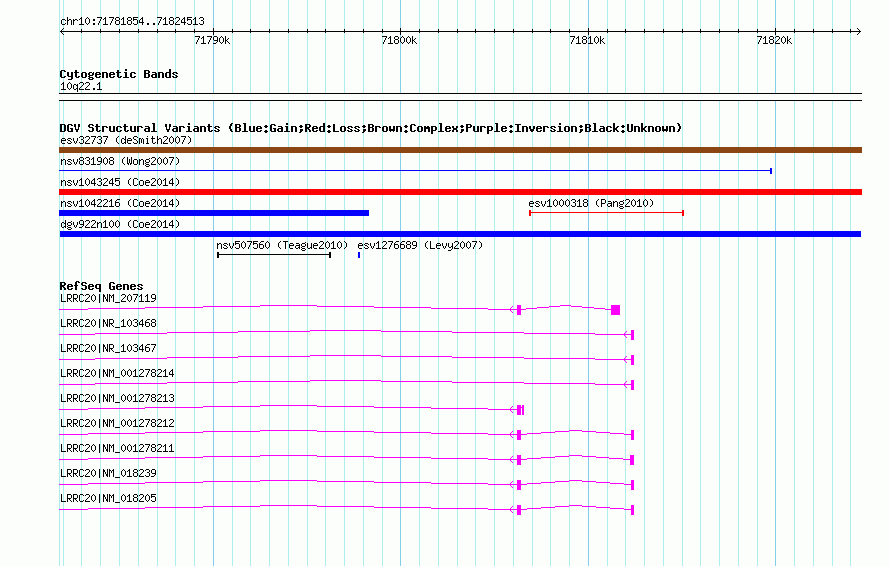Select the LRRC20|NM_001278212 transcript label
890x566 pixels.
[x=117, y=423]
